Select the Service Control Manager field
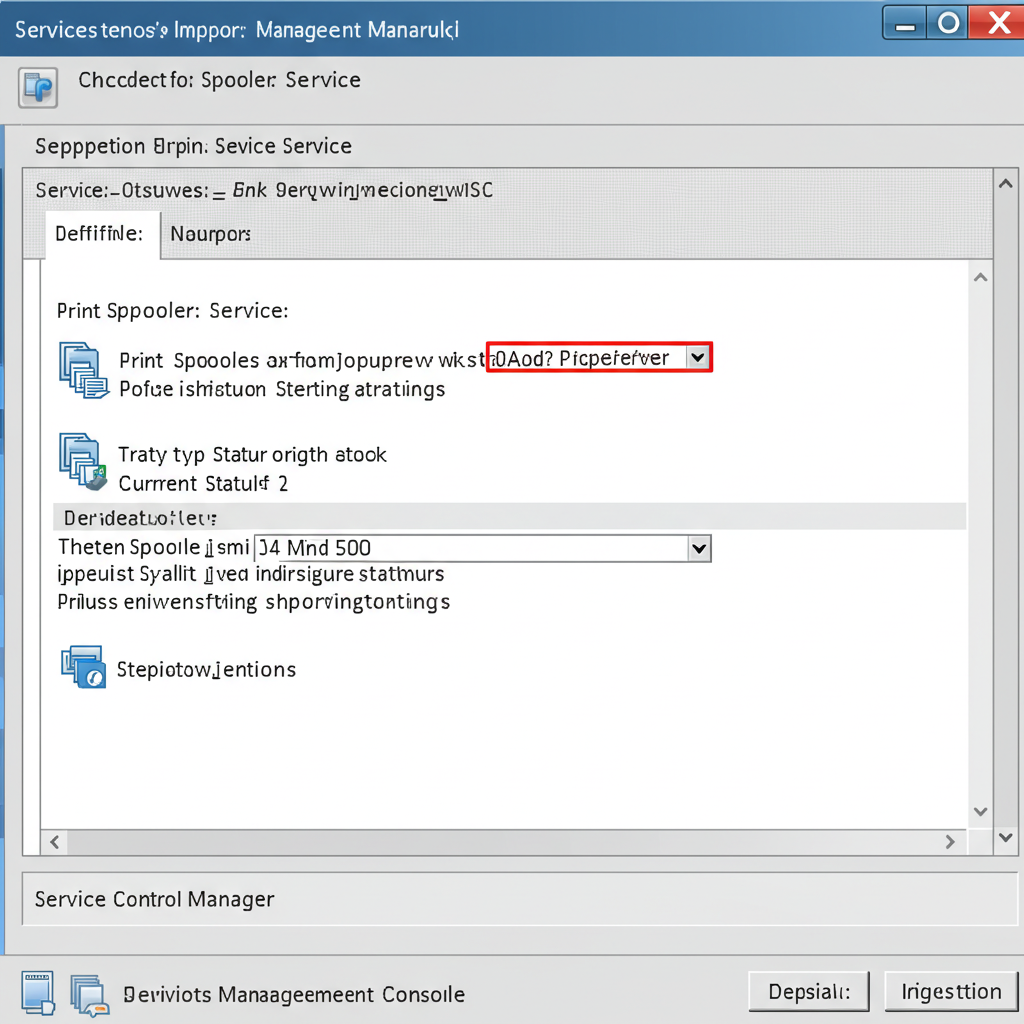Viewport: 1024px width, 1024px height. coord(520,899)
